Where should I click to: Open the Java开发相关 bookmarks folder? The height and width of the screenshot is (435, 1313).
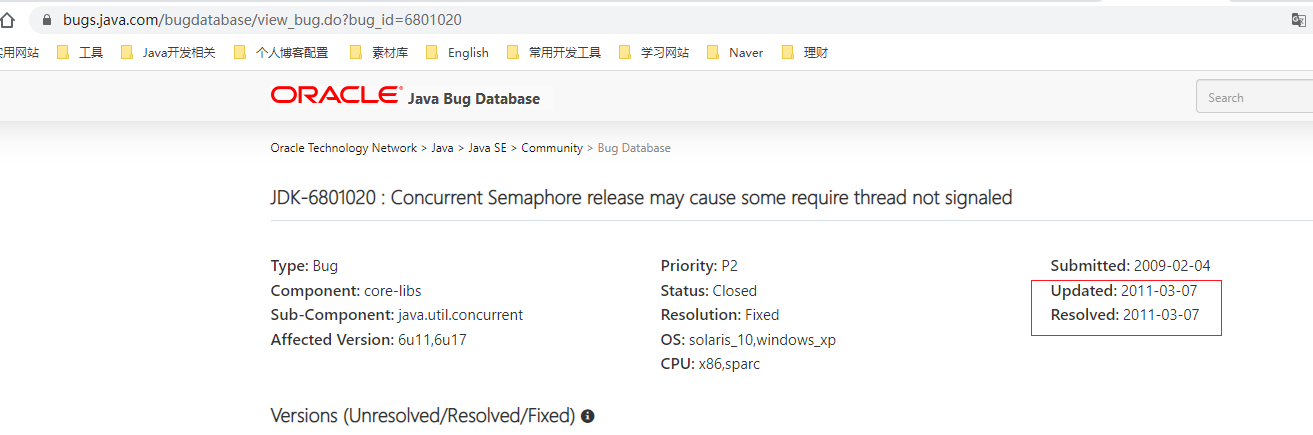click(168, 53)
